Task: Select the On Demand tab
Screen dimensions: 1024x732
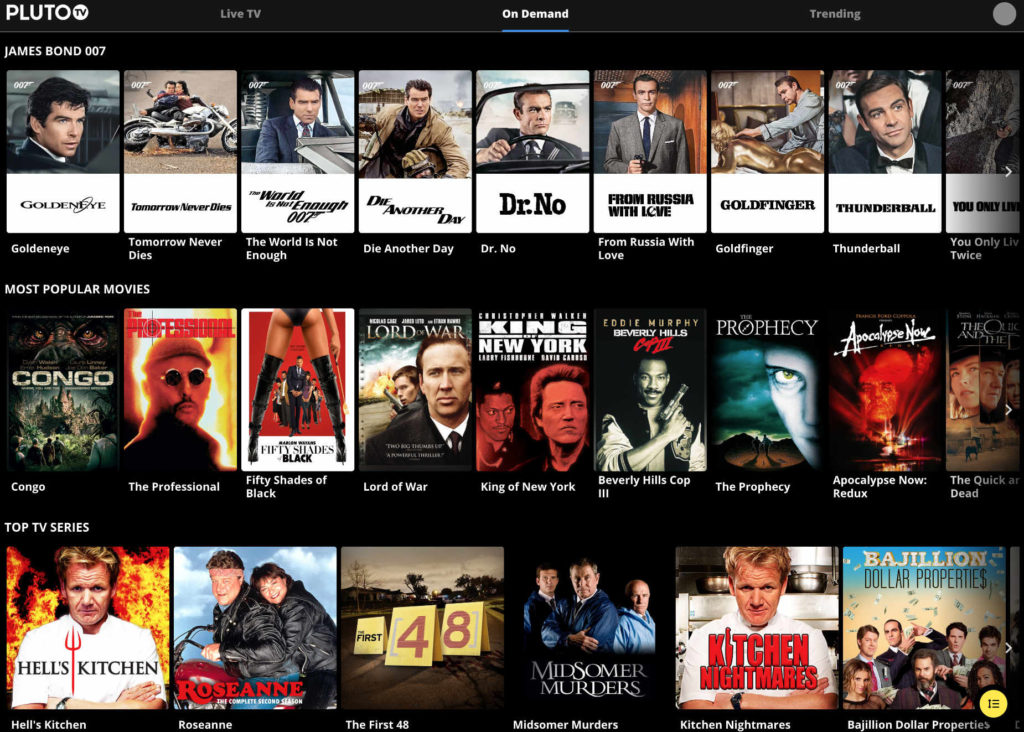Action: [x=535, y=14]
